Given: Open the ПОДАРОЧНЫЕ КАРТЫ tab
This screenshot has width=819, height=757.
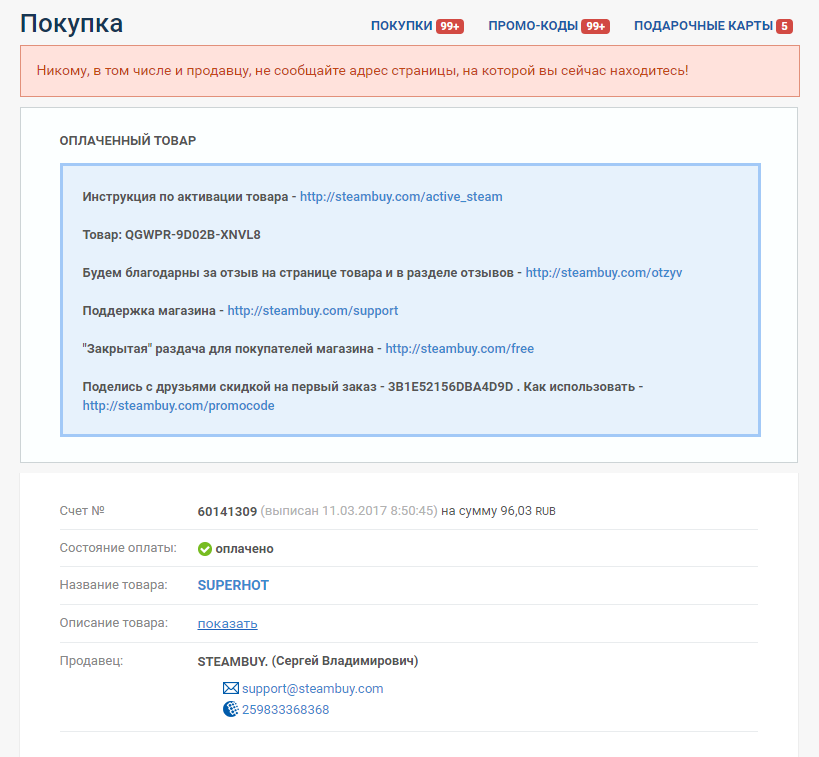Looking at the screenshot, I should pyautogui.click(x=703, y=26).
